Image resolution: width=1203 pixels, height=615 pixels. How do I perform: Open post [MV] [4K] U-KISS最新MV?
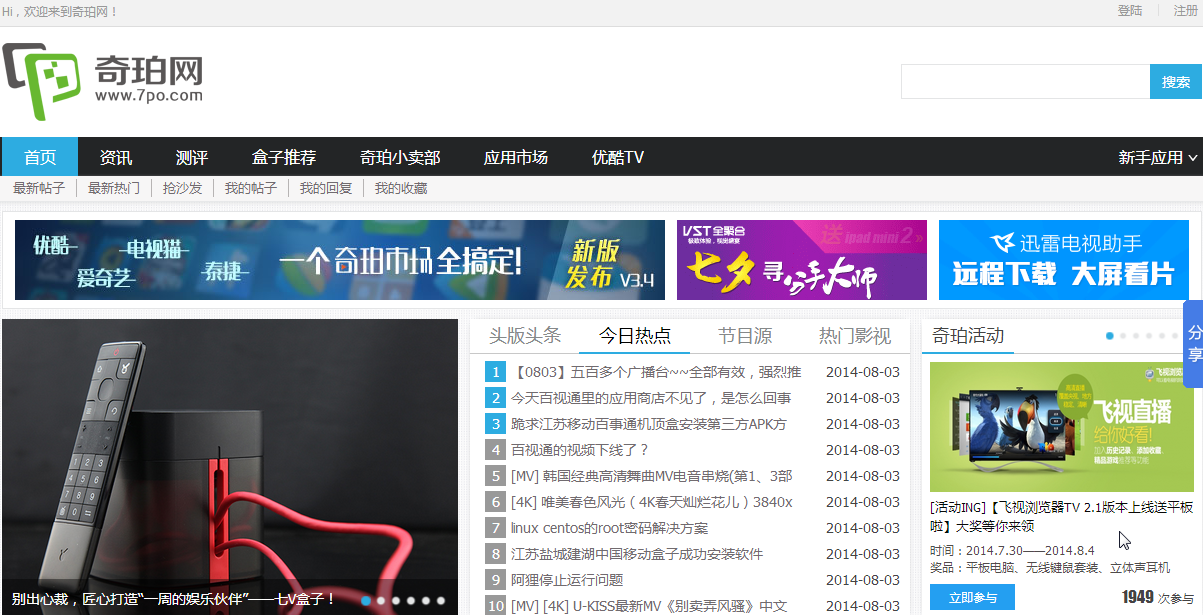pos(650,606)
